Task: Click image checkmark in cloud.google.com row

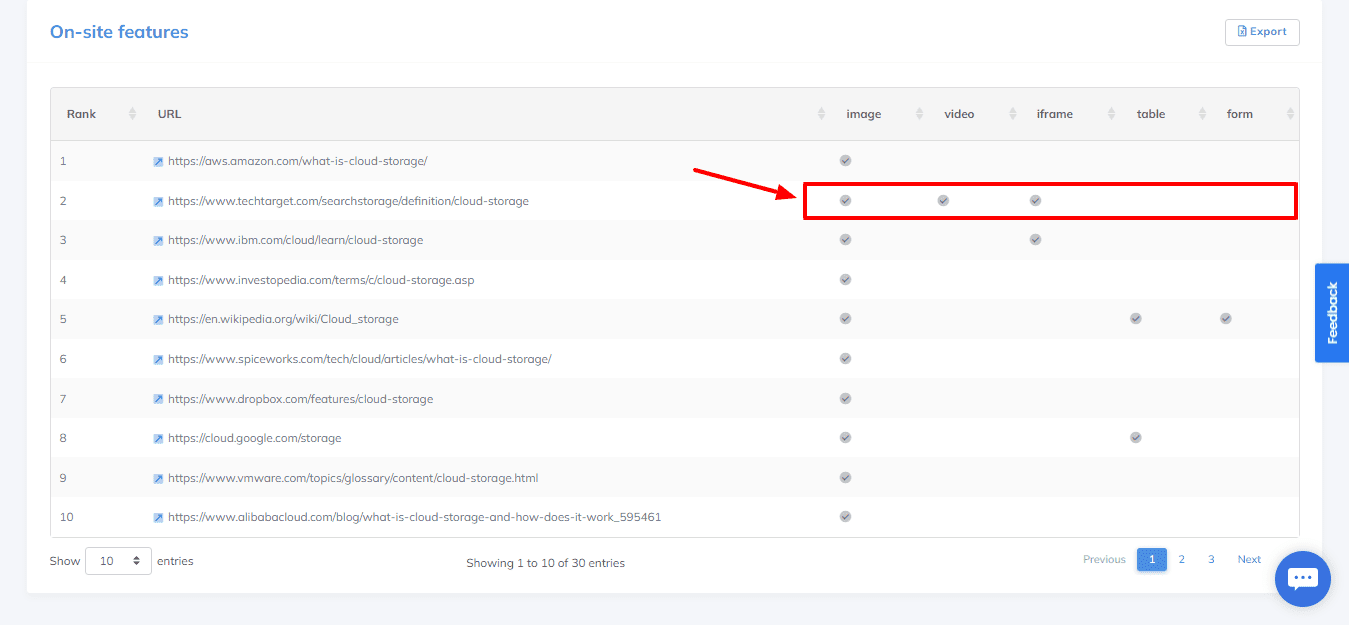Action: click(x=845, y=437)
